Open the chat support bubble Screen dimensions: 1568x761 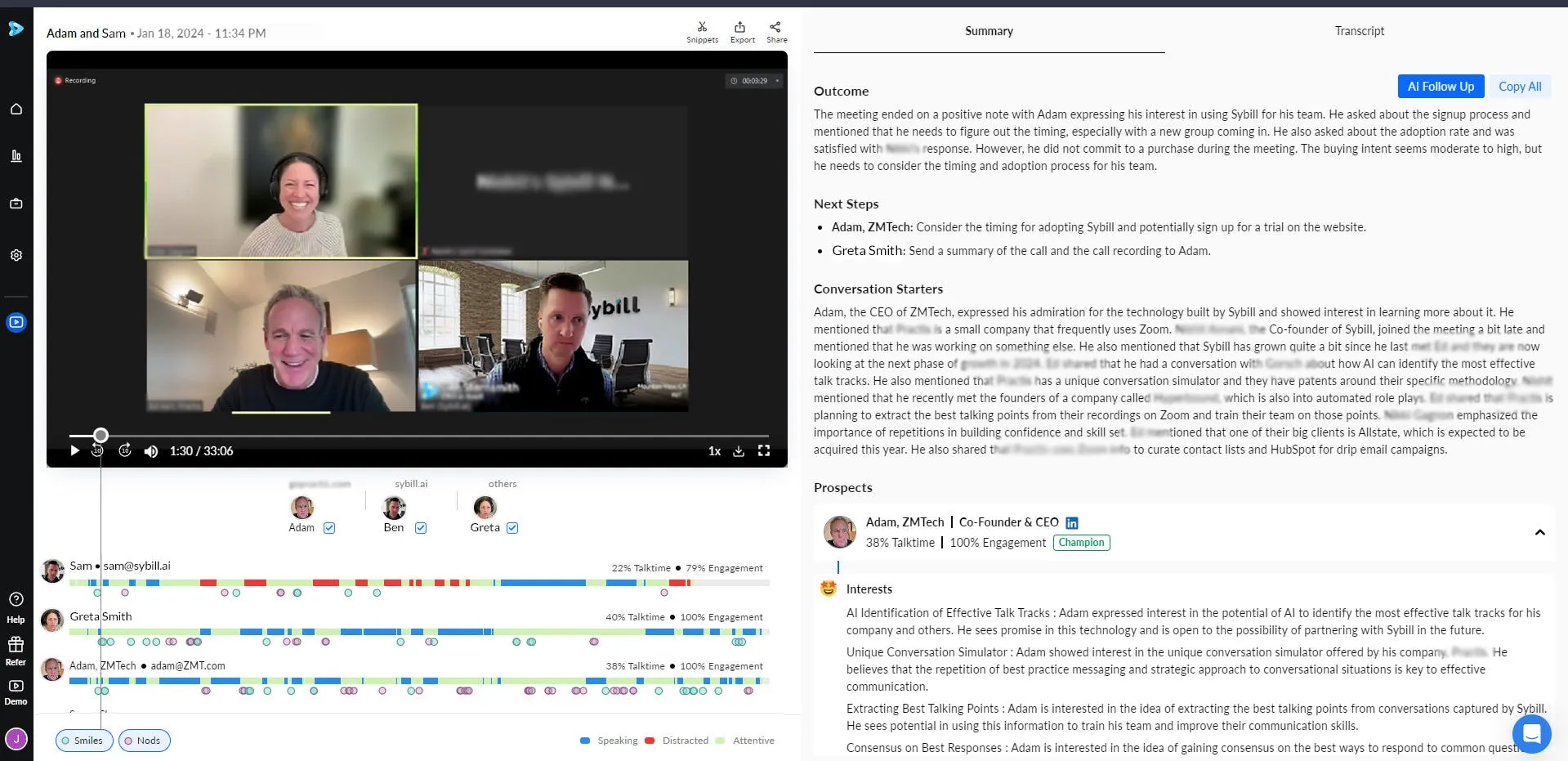[x=1531, y=734]
